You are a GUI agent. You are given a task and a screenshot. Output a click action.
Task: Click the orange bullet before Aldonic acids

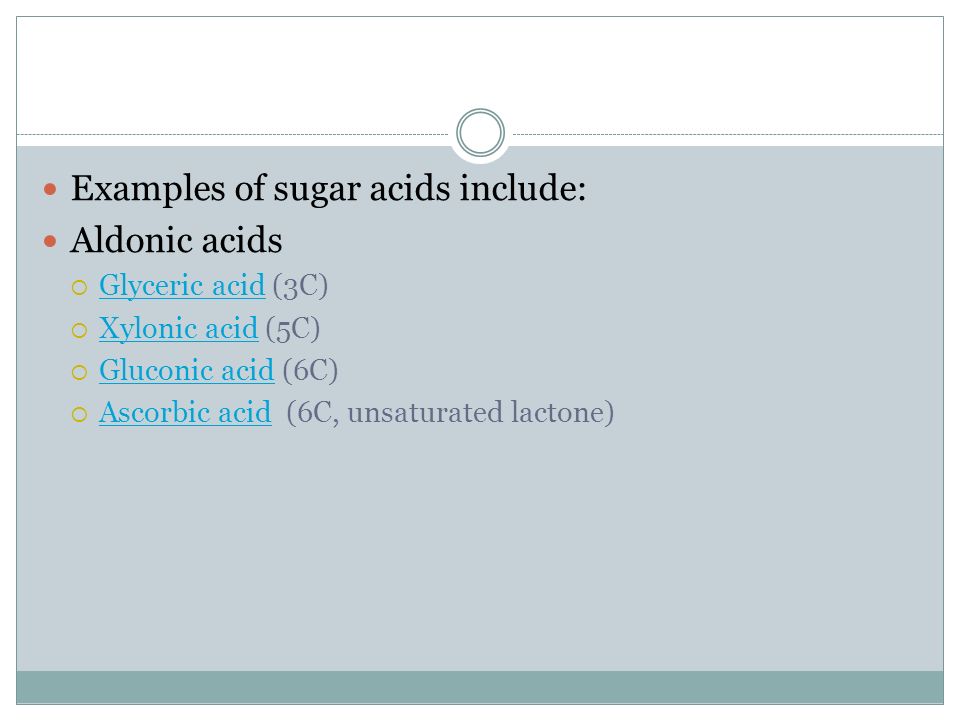[50, 241]
